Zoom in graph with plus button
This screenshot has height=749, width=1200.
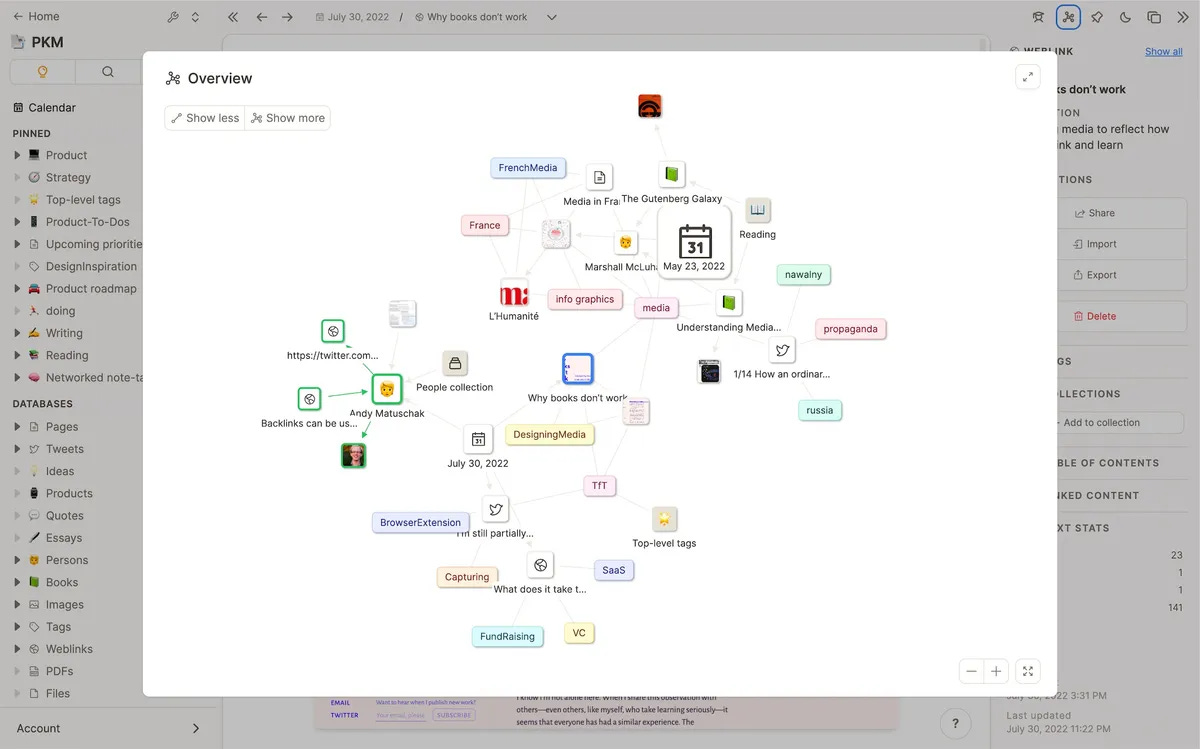click(996, 672)
